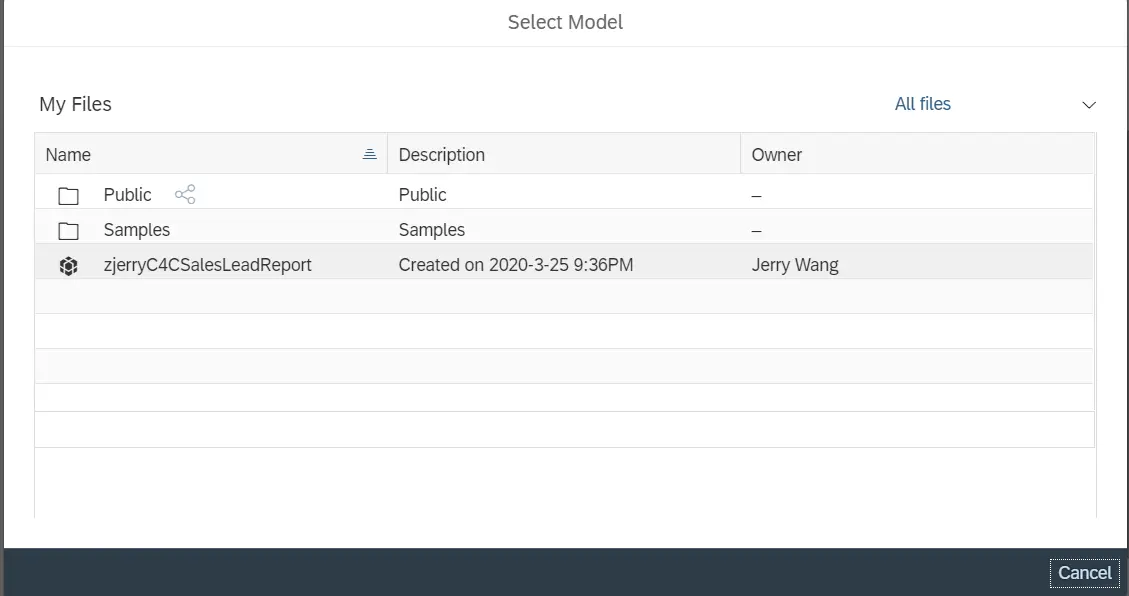Click the Select Model dialog title
1129x596 pixels.
coord(565,22)
